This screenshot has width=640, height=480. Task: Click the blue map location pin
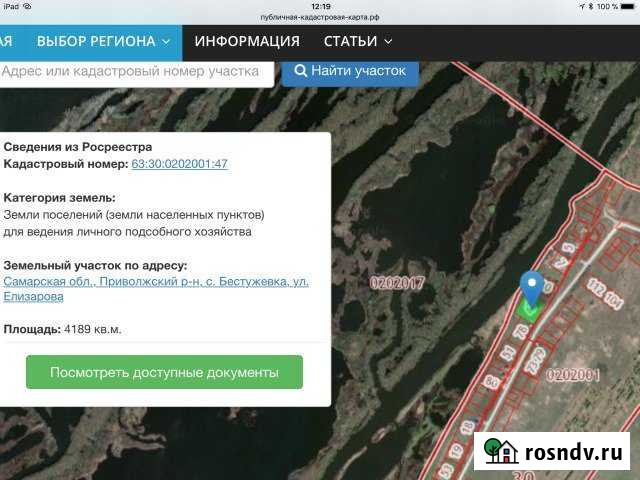click(531, 286)
